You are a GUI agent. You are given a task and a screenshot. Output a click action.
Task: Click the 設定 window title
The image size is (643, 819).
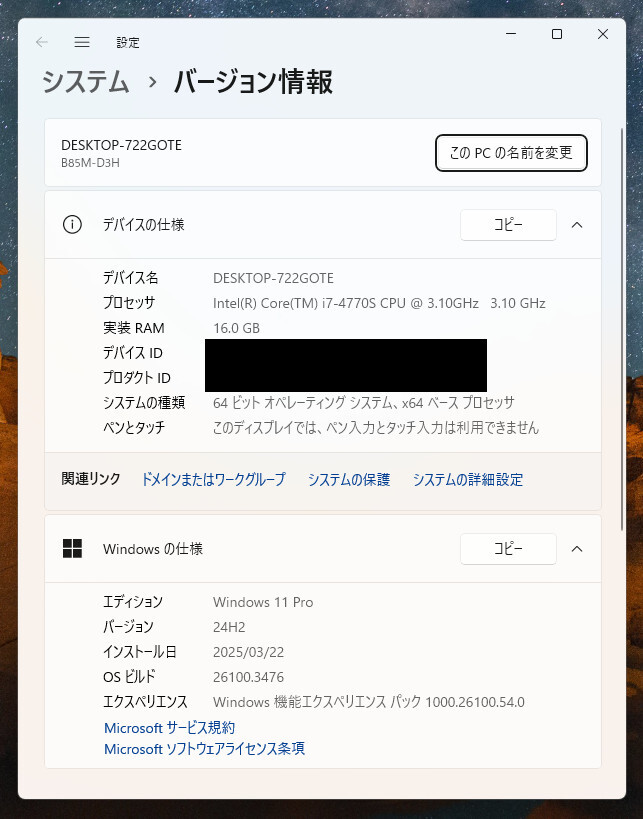click(128, 42)
